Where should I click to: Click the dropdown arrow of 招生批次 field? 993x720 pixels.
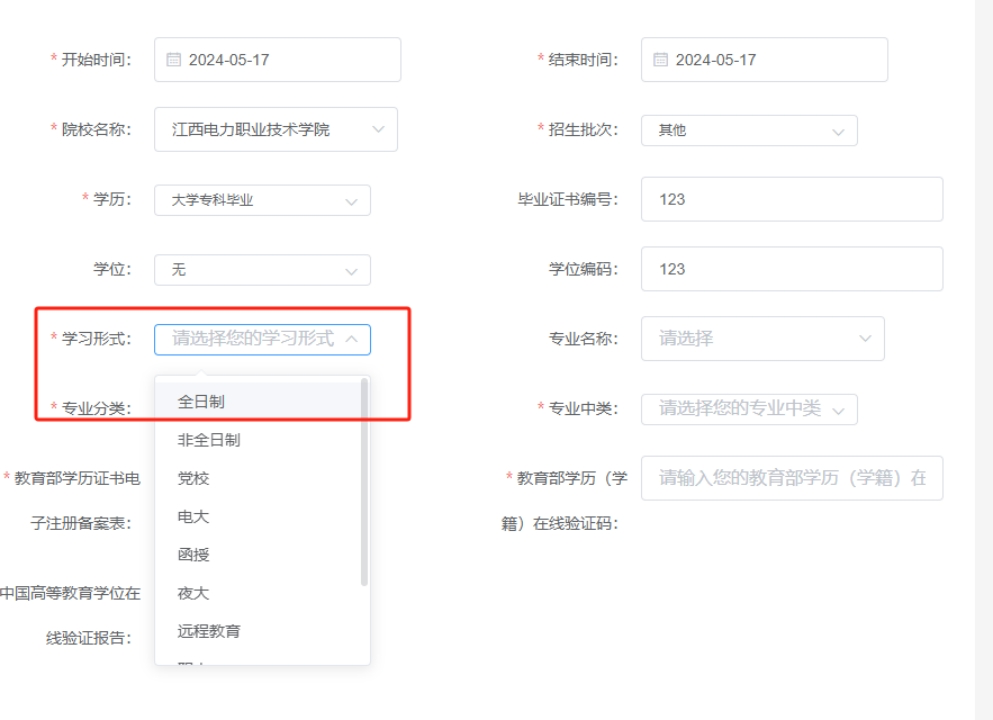coord(836,129)
